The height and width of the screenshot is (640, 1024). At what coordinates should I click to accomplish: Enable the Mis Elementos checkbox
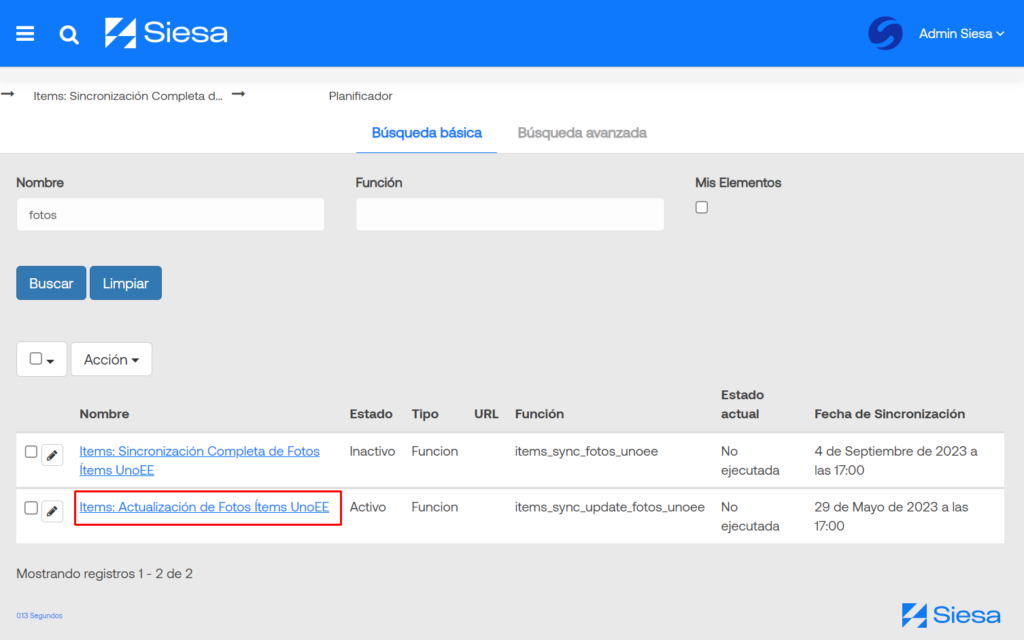tap(701, 206)
